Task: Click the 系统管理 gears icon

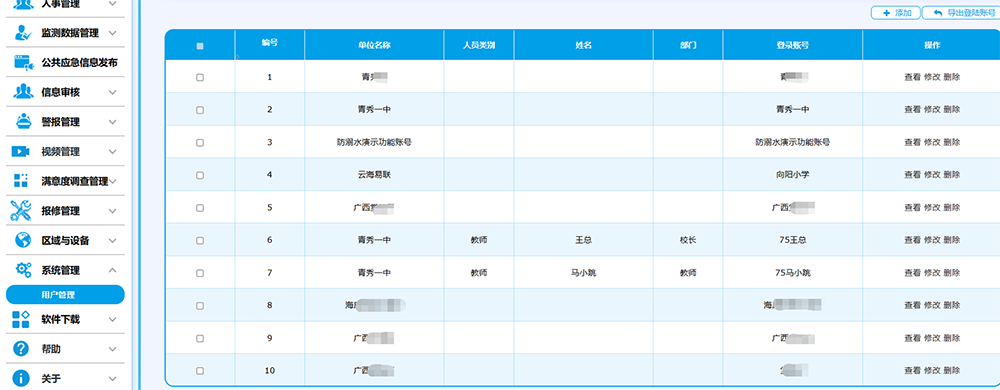Action: [x=24, y=270]
